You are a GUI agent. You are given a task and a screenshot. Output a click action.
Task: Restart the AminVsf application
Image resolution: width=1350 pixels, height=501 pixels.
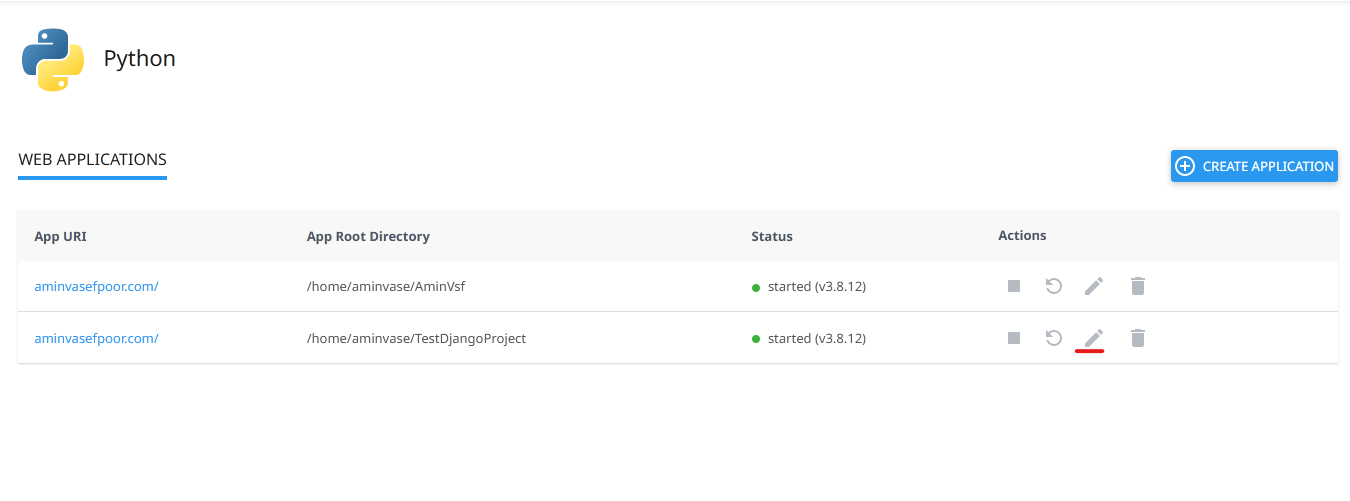1053,286
